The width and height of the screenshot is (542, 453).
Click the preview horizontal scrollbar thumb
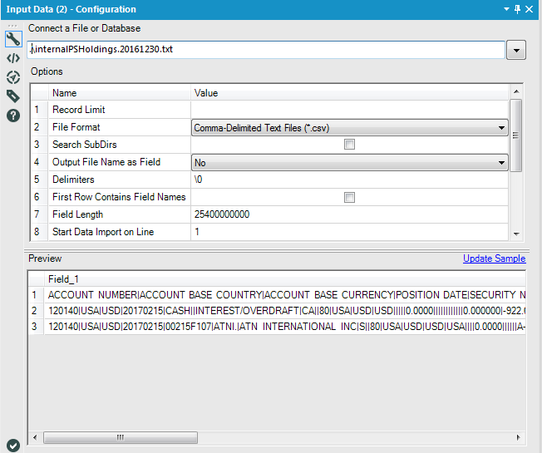click(x=120, y=437)
